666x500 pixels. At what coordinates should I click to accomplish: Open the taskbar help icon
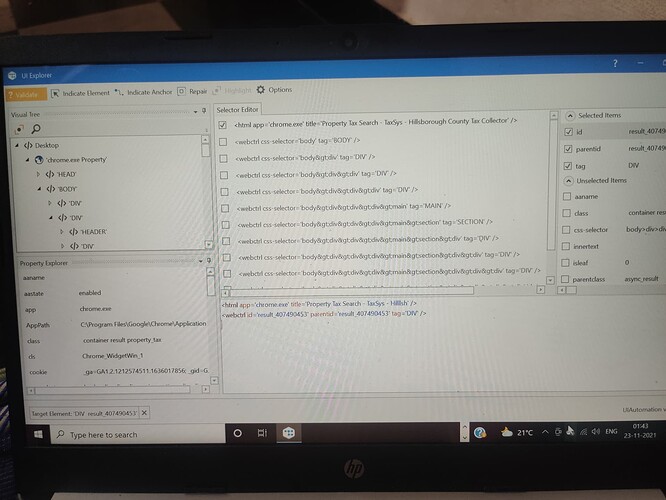point(480,432)
